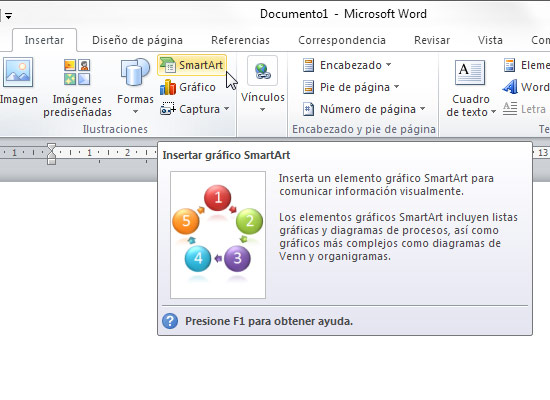Click the Encabezado y pie de página label
The image size is (550, 400).
click(364, 129)
